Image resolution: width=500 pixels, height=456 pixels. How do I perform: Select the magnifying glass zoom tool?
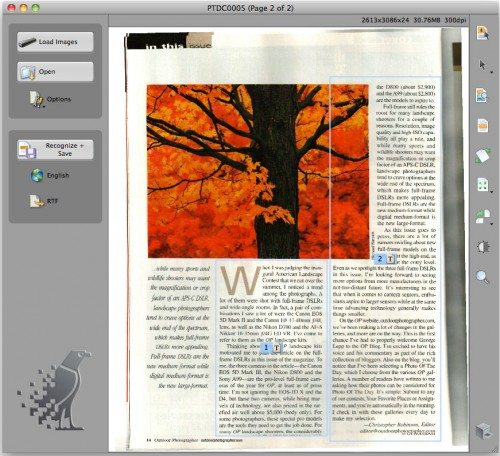tap(482, 277)
